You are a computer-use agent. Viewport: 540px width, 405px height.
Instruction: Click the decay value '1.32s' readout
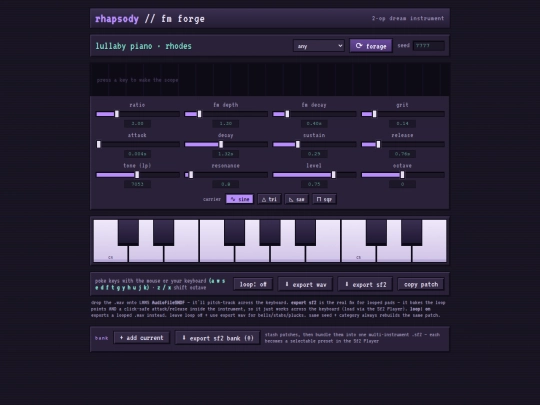point(226,154)
